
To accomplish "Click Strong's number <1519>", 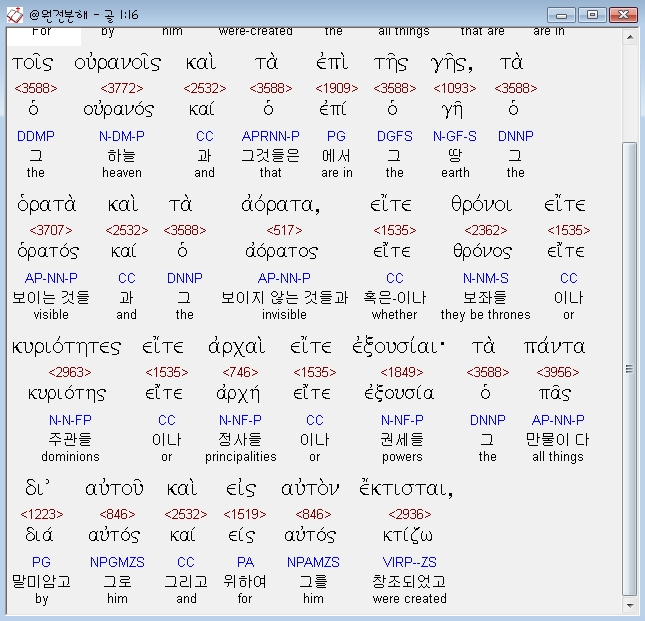I will pos(245,514).
